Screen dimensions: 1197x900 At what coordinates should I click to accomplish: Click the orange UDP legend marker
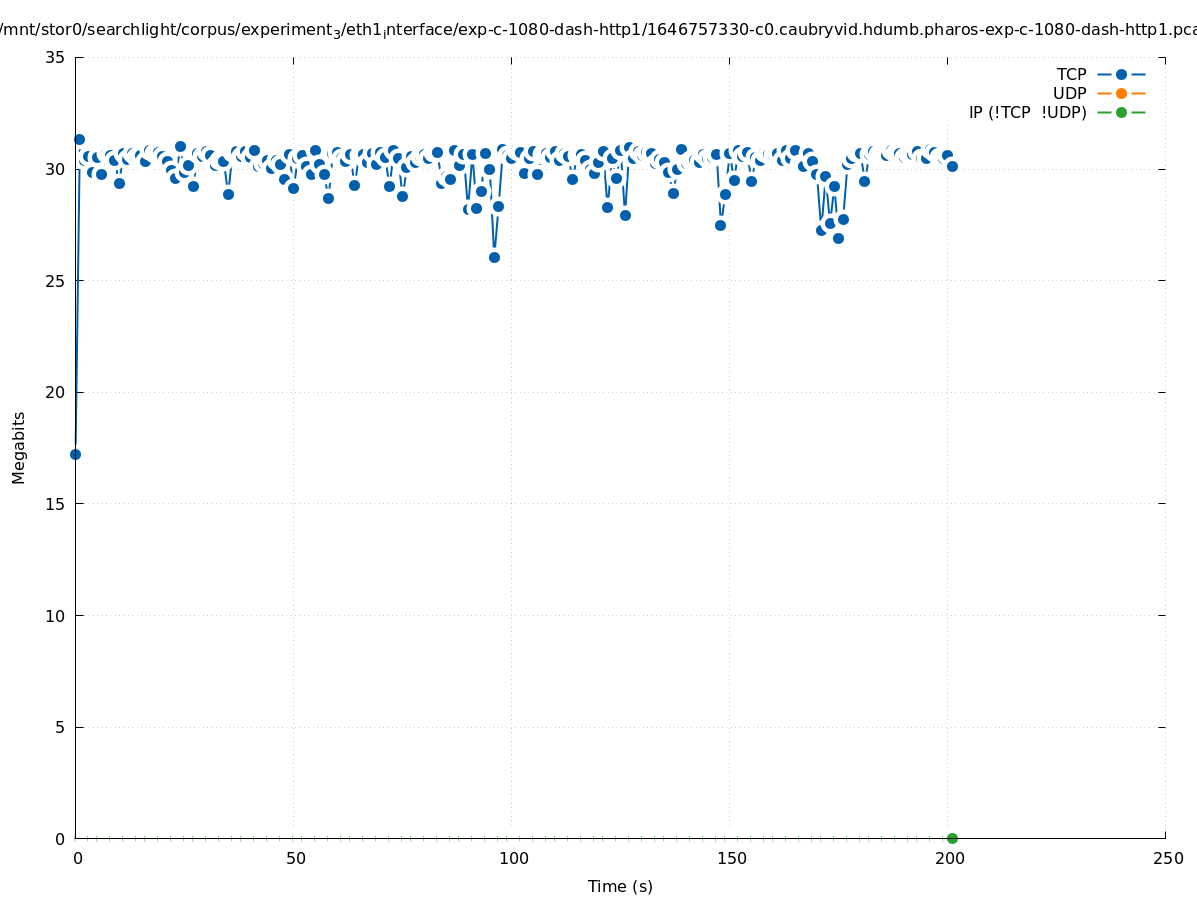[1121, 93]
